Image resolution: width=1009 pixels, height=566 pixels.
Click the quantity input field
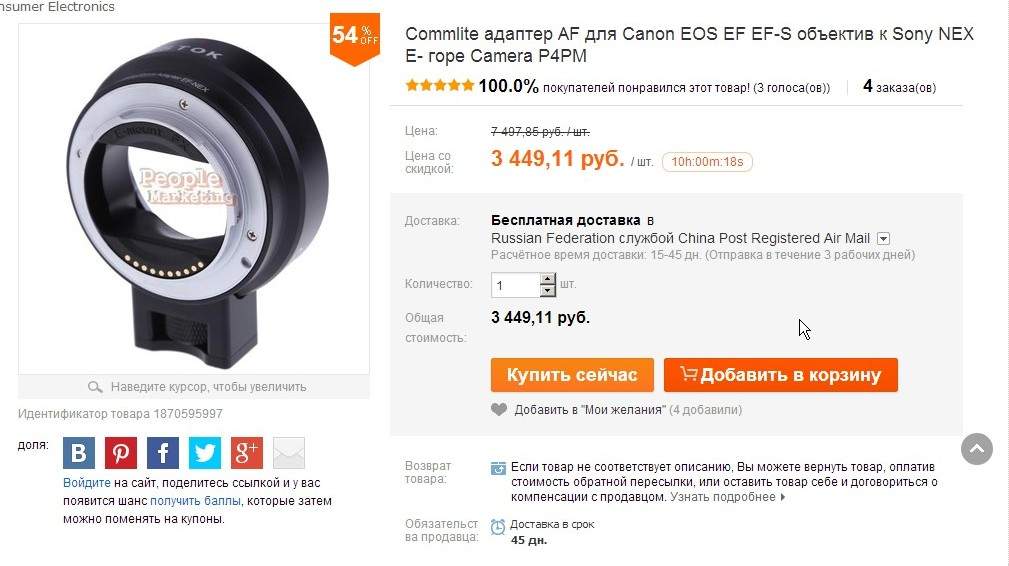point(516,285)
